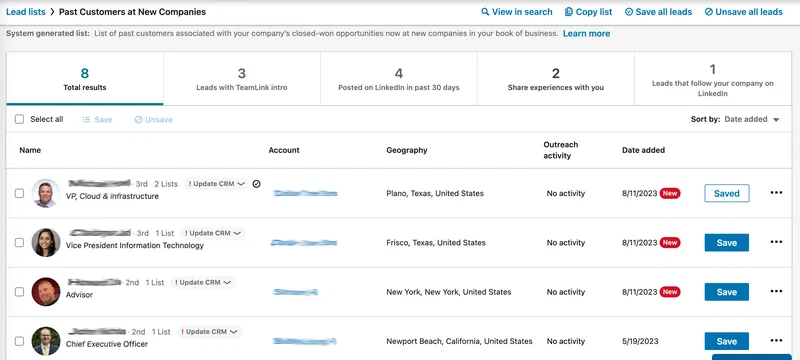Open Leads that follow your company tab
The height and width of the screenshot is (360, 800).
click(713, 79)
